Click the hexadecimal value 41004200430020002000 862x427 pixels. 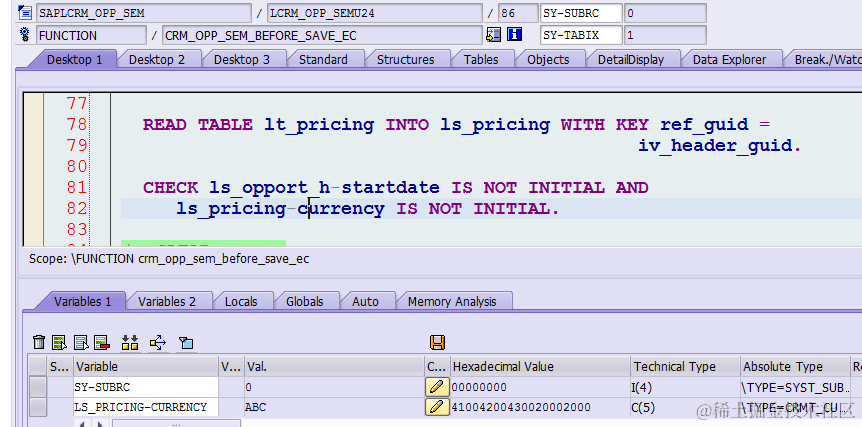pos(521,407)
